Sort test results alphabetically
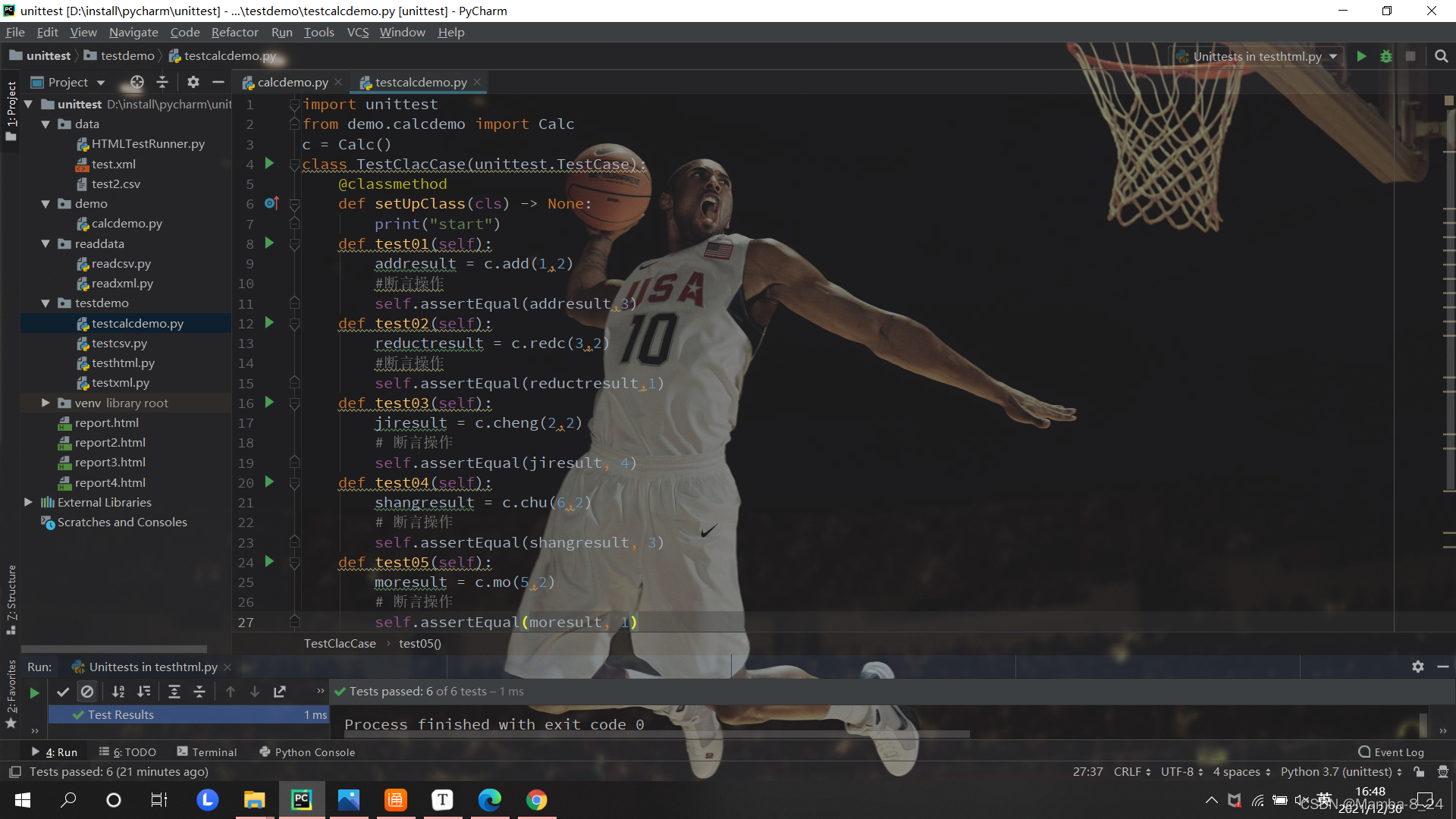This screenshot has width=1456, height=819. point(118,692)
